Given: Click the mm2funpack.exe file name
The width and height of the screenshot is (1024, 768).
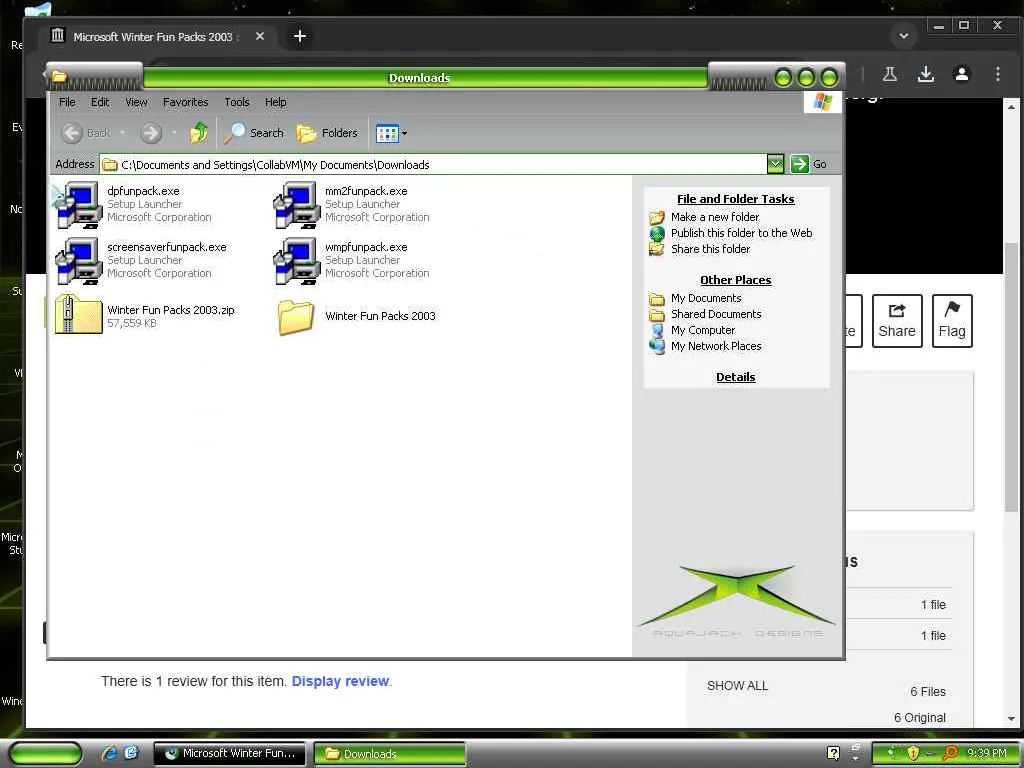Looking at the screenshot, I should tap(366, 191).
